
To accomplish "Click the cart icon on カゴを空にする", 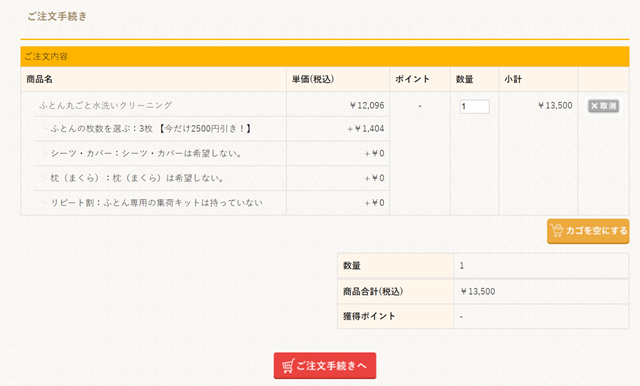I will pos(557,230).
